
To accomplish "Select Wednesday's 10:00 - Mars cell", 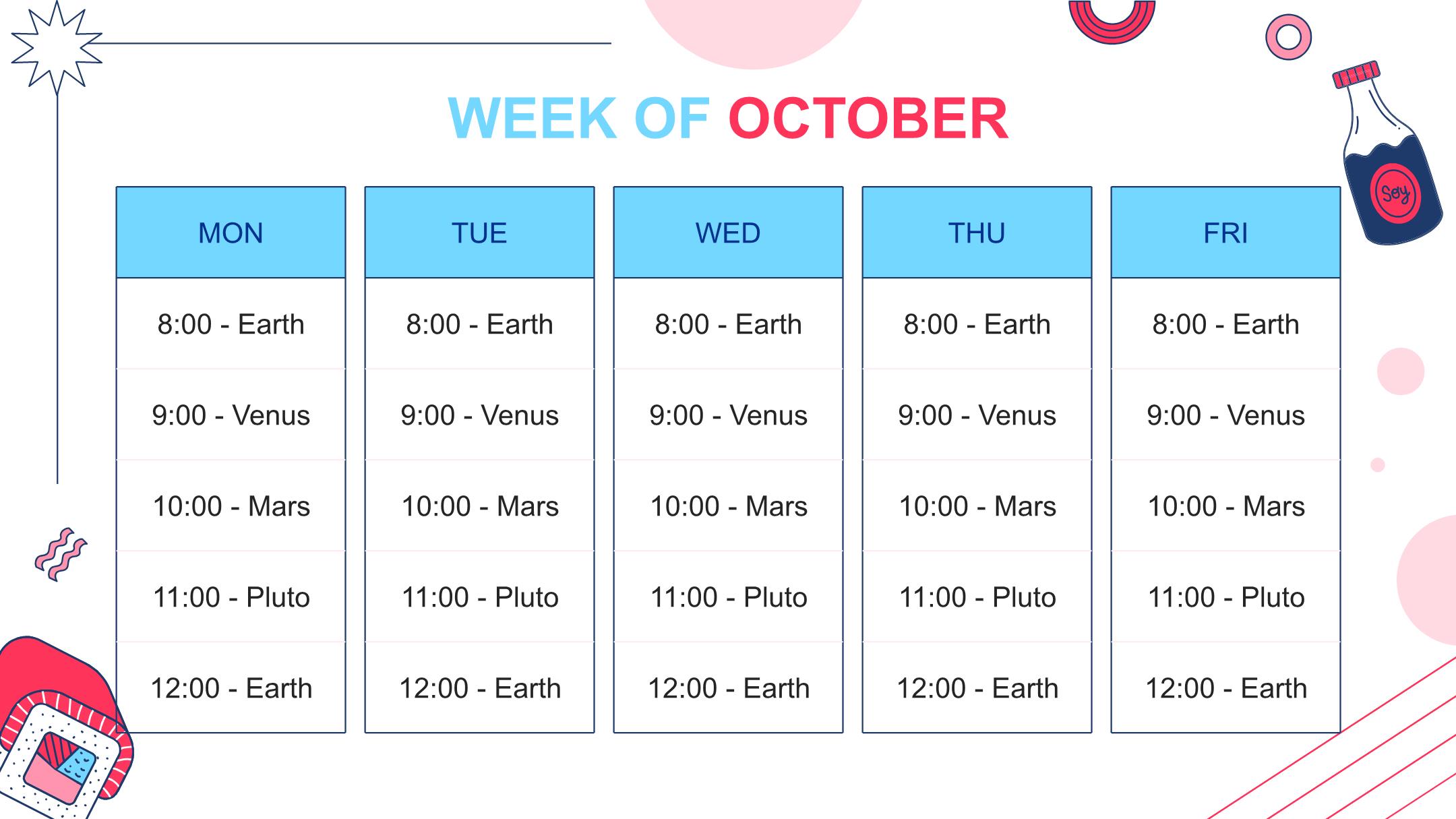I will tap(728, 506).
